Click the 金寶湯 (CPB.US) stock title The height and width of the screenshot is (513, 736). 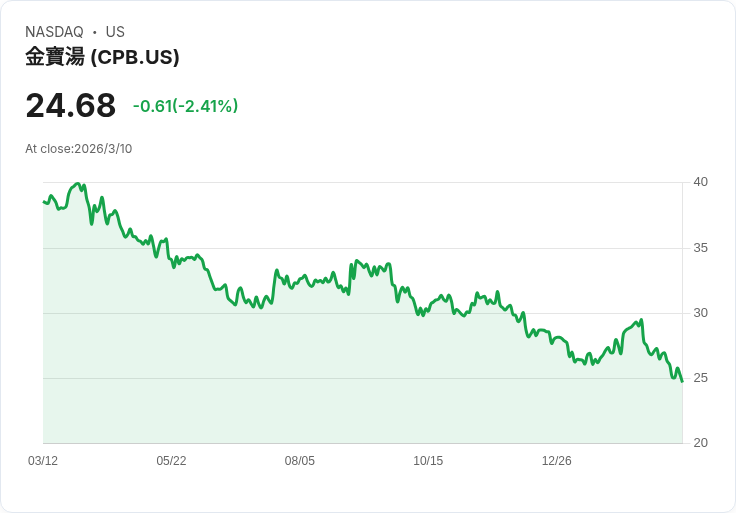[102, 57]
